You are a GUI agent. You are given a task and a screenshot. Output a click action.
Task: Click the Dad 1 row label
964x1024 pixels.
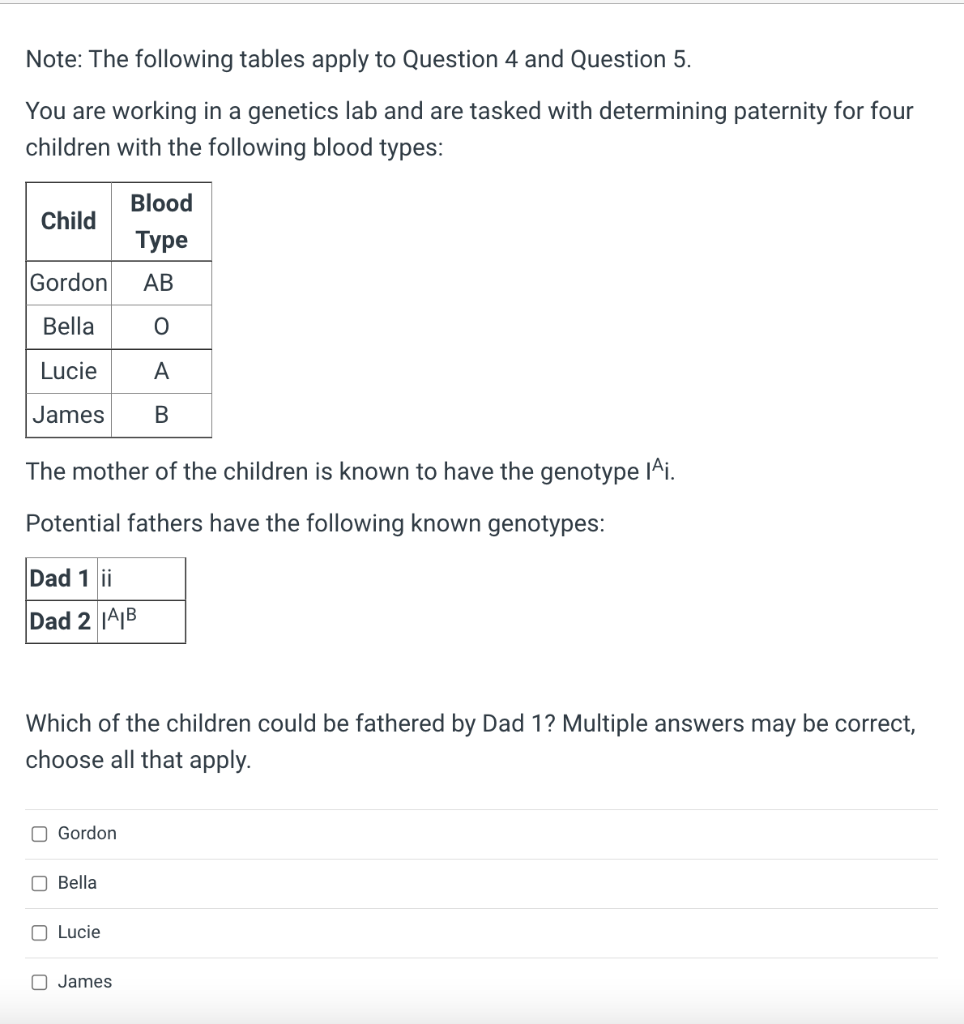point(57,578)
